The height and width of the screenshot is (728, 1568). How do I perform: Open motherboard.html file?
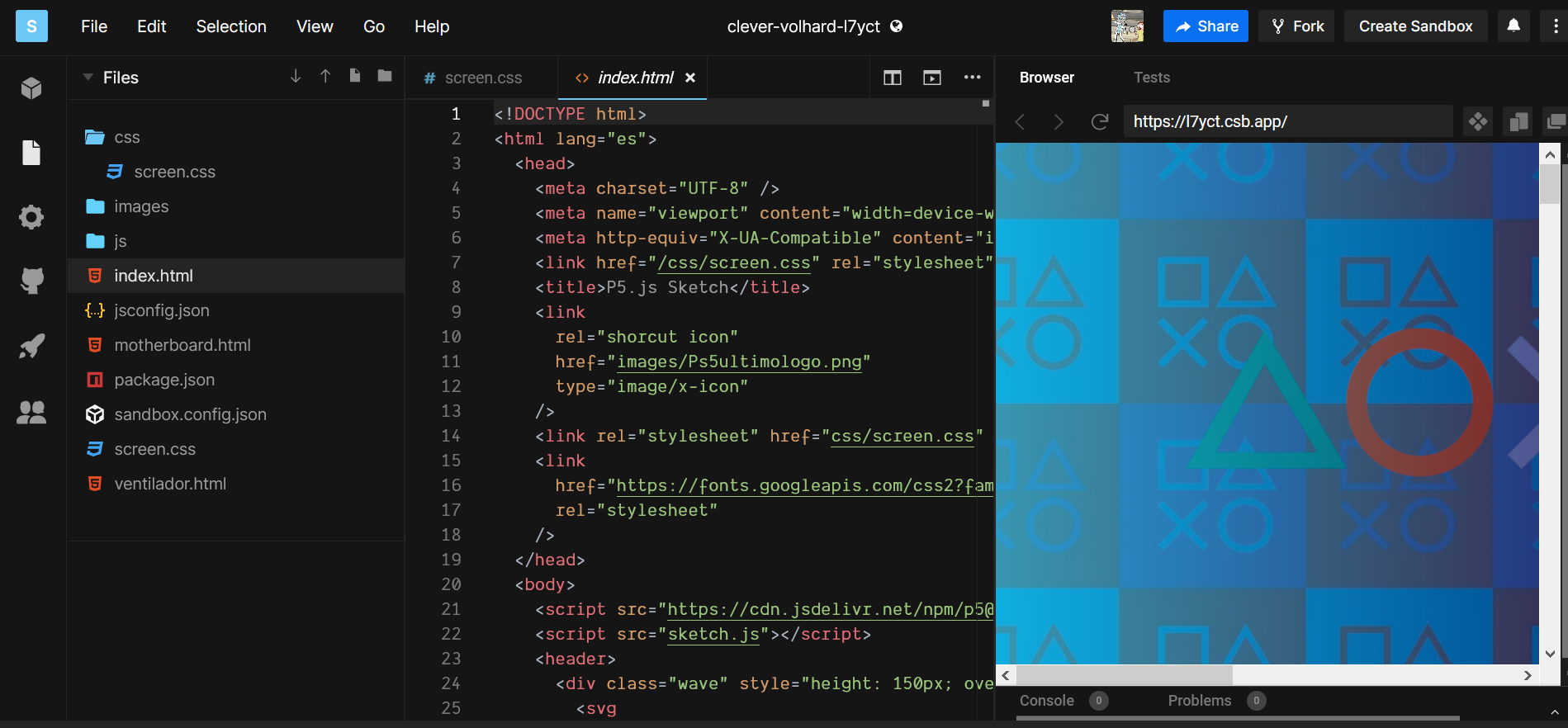(182, 345)
